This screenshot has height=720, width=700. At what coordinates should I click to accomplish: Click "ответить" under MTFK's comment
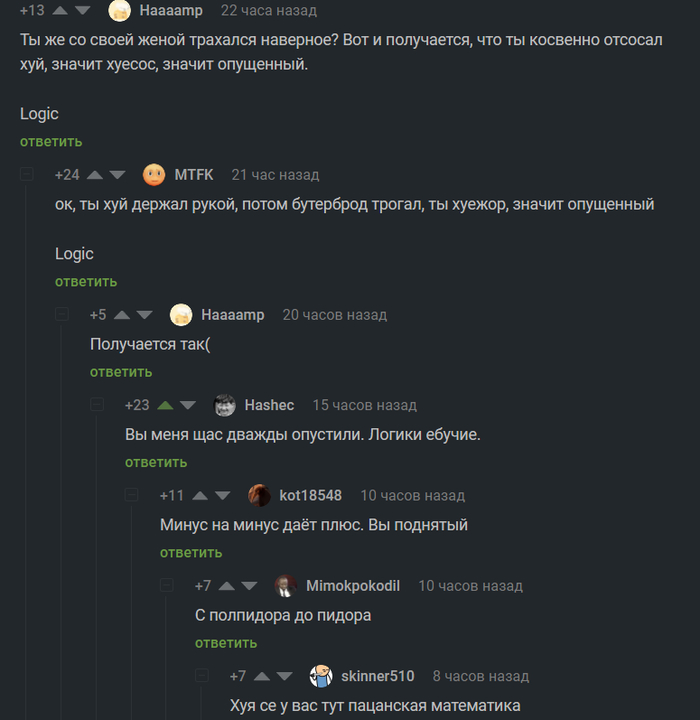[86, 281]
